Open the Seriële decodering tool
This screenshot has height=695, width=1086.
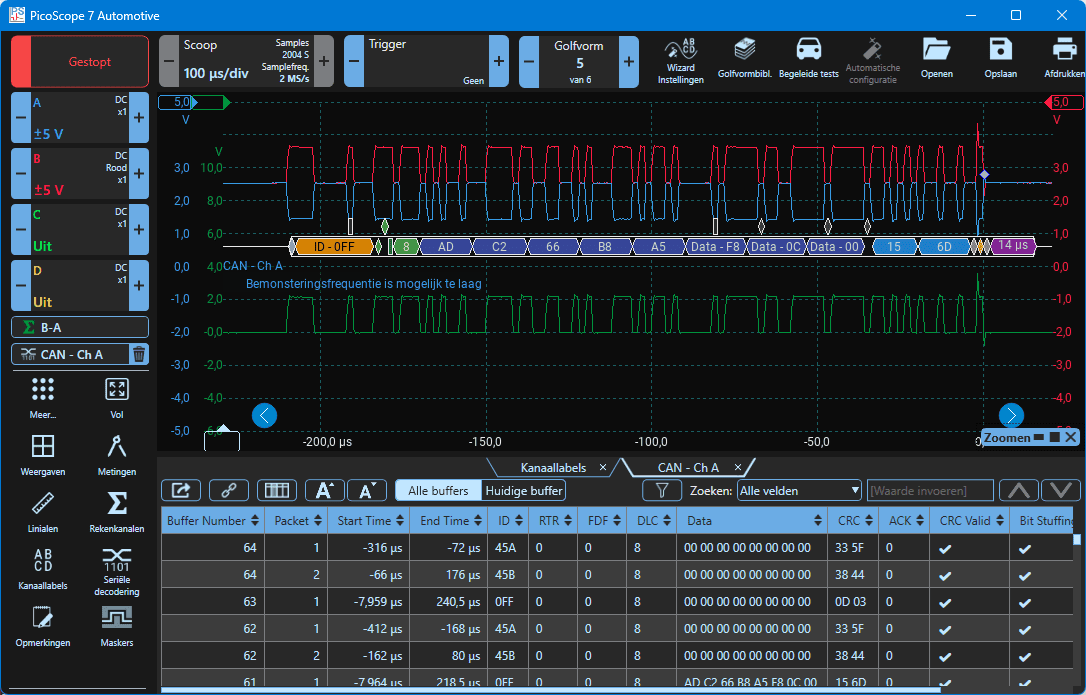116,571
